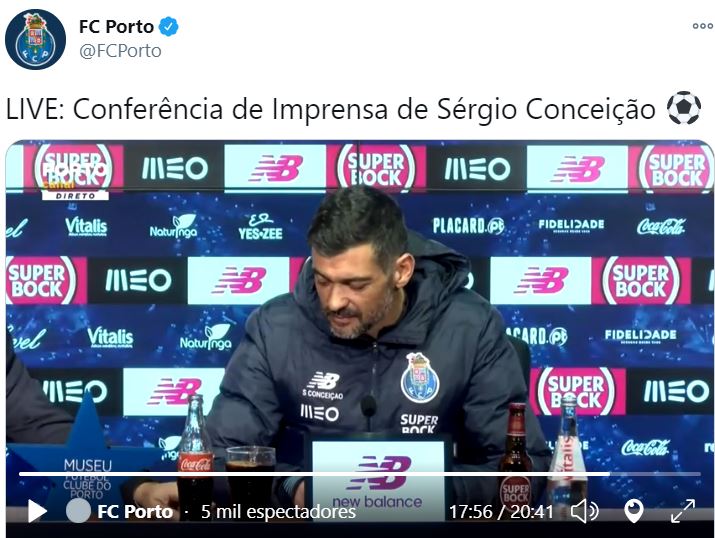Click the 17:56 / 20:41 time display
The height and width of the screenshot is (538, 715).
501,512
